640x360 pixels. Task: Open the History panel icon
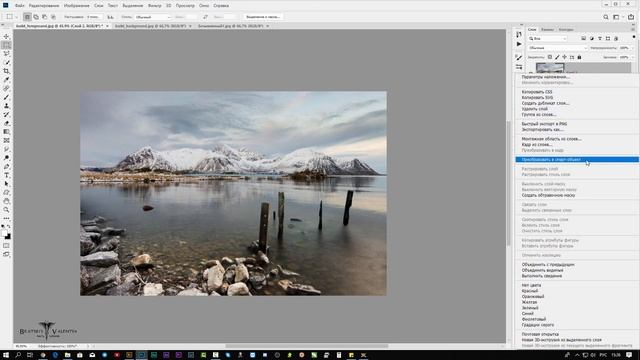point(519,35)
